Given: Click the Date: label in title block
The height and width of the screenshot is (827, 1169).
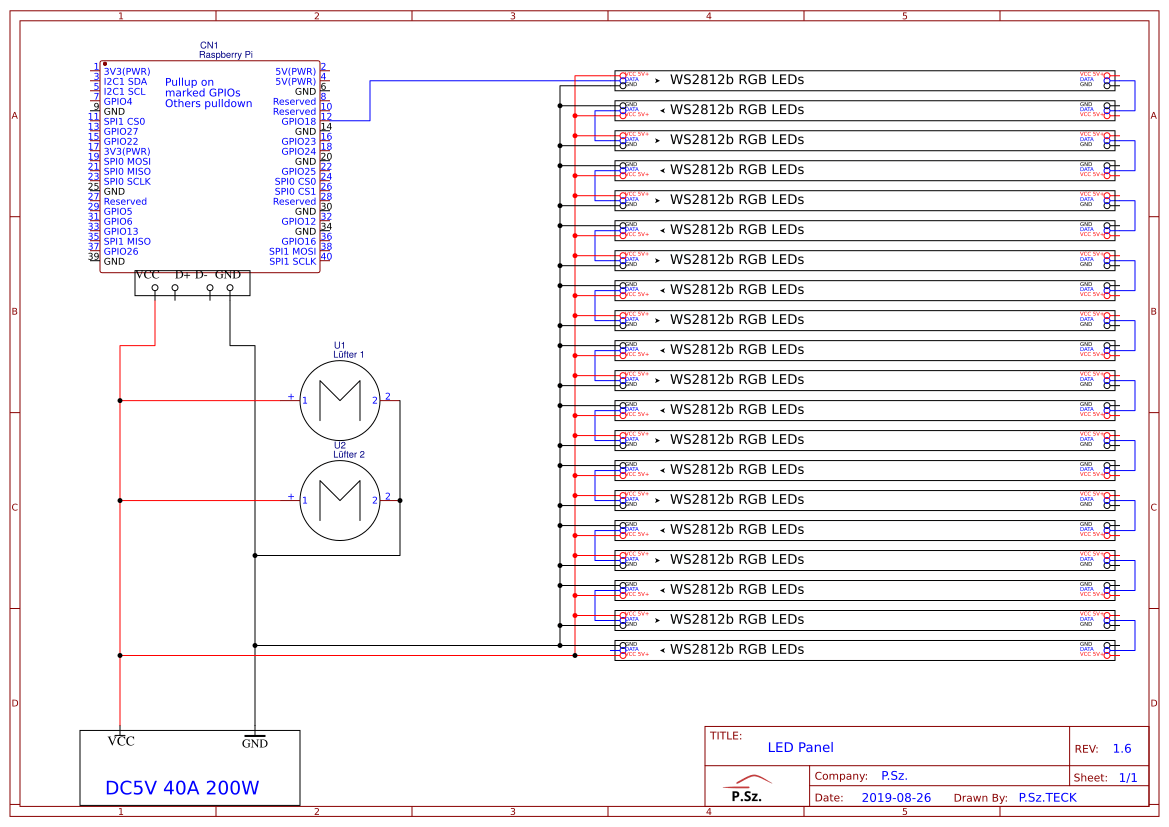Looking at the screenshot, I should 828,798.
